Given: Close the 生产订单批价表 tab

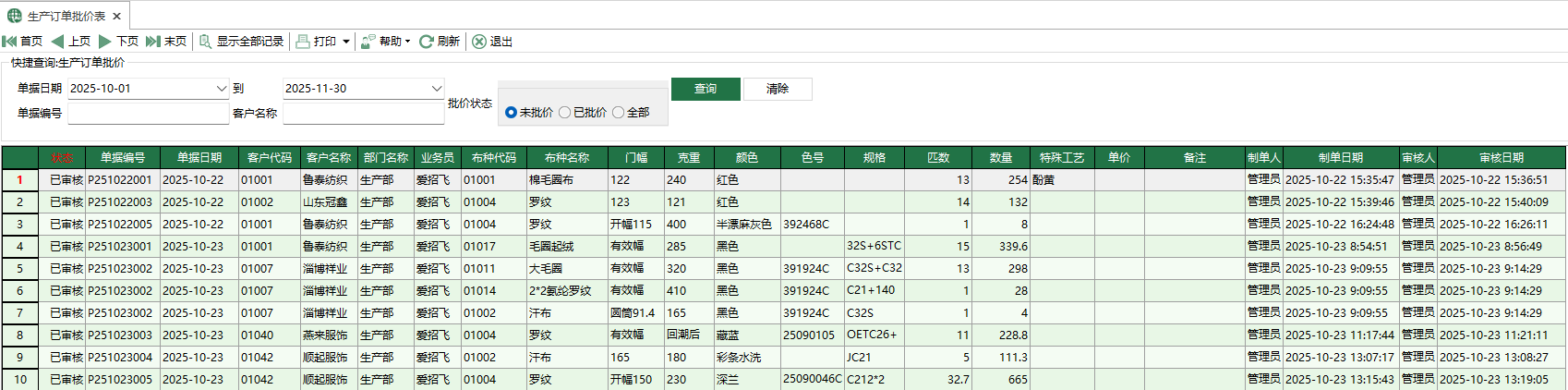Looking at the screenshot, I should (x=116, y=17).
